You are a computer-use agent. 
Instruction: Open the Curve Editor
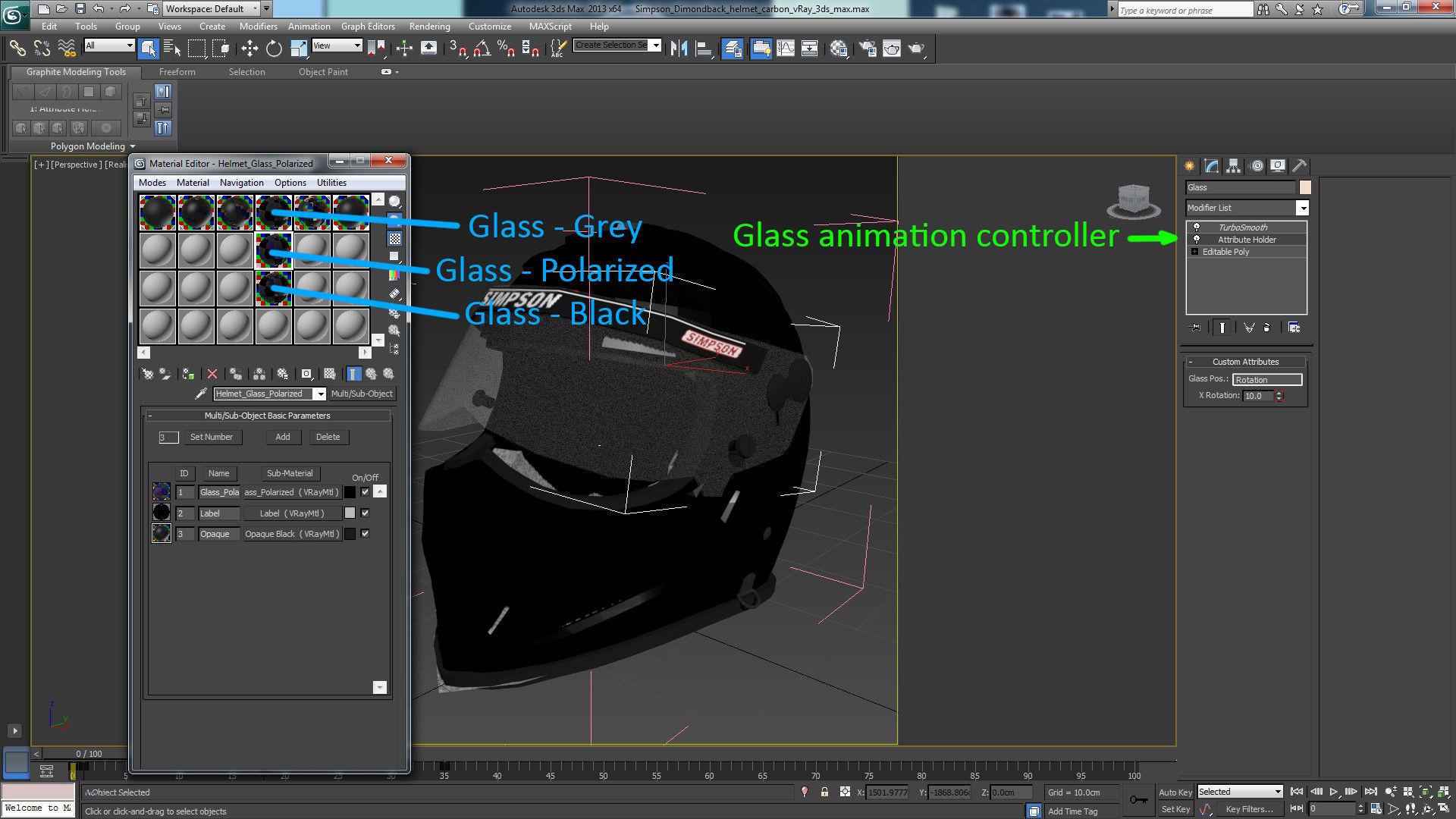(786, 49)
